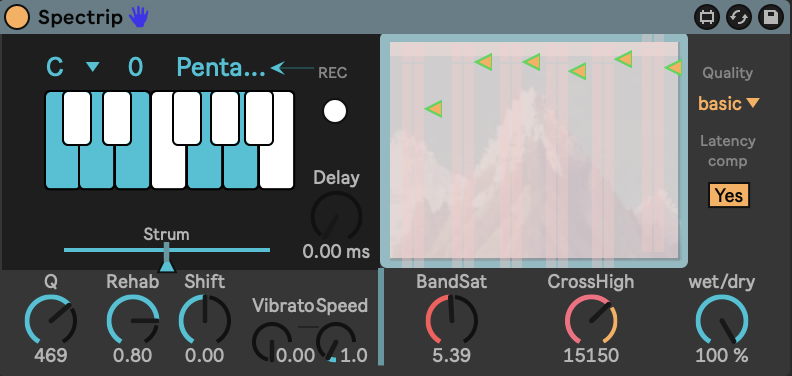Toggle the Spectrip device activator circle
Viewport: 792px width, 376px height.
coord(17,18)
